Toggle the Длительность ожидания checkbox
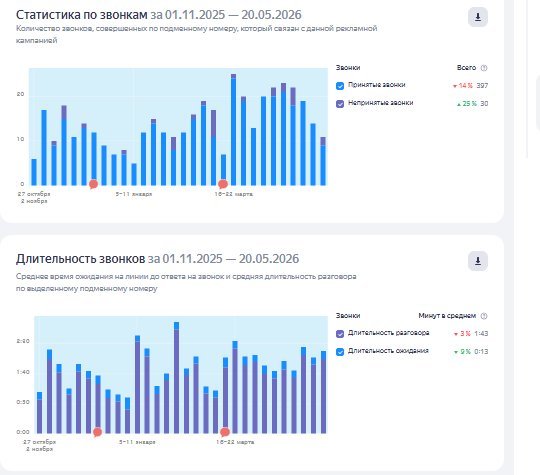This screenshot has height=475, width=540. 340,352
